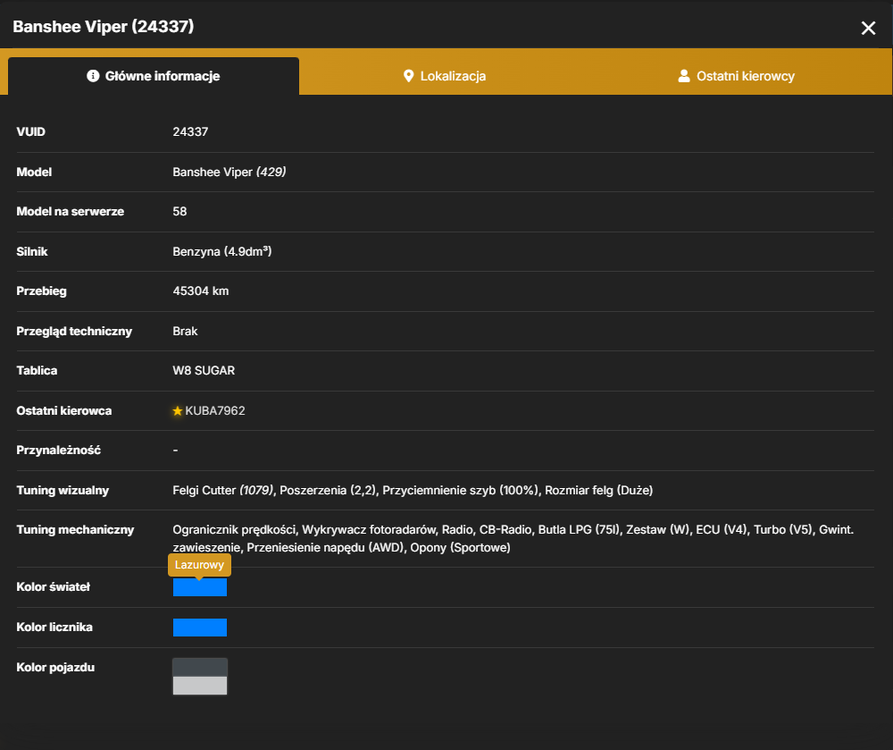
Task: Click the Felgi Cutter (1079) tuning entry
Action: (x=223, y=490)
